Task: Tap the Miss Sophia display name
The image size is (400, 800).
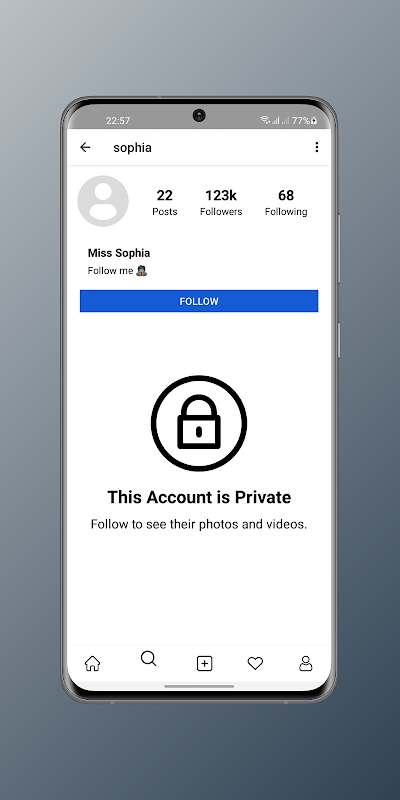Action: pos(119,253)
